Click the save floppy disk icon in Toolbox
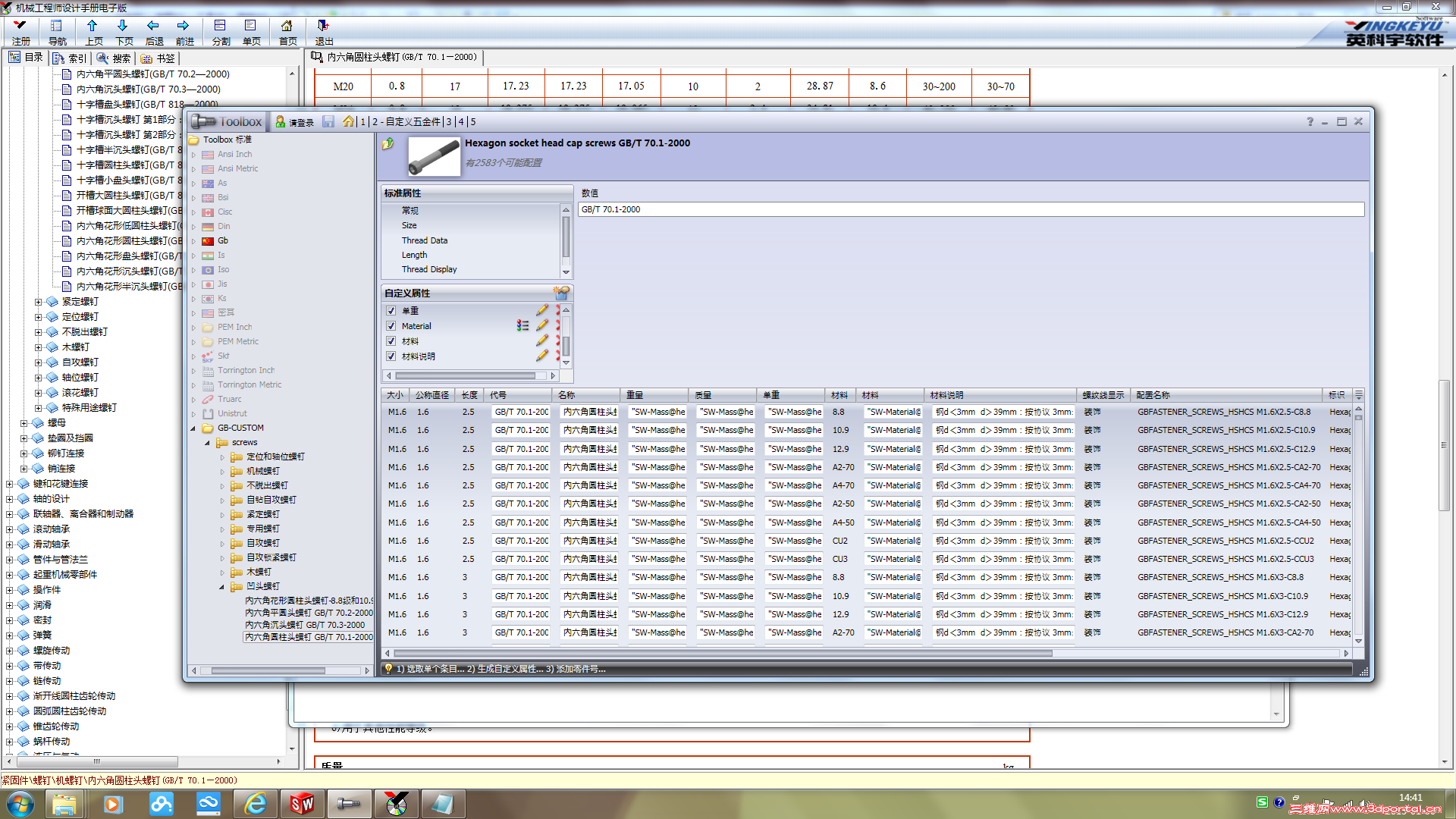1456x819 pixels. [x=328, y=121]
